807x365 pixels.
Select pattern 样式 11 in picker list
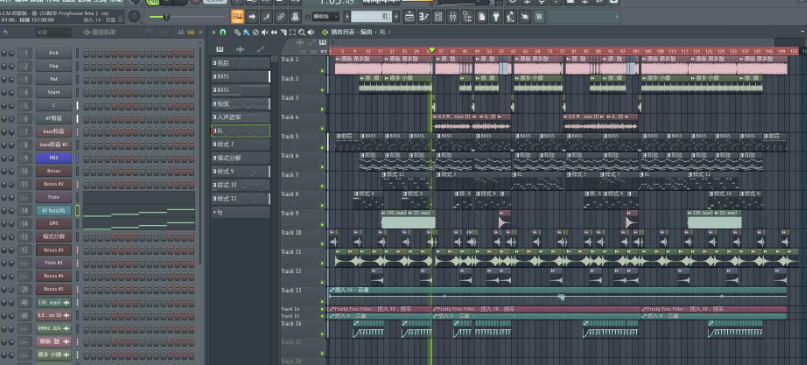[x=241, y=198]
